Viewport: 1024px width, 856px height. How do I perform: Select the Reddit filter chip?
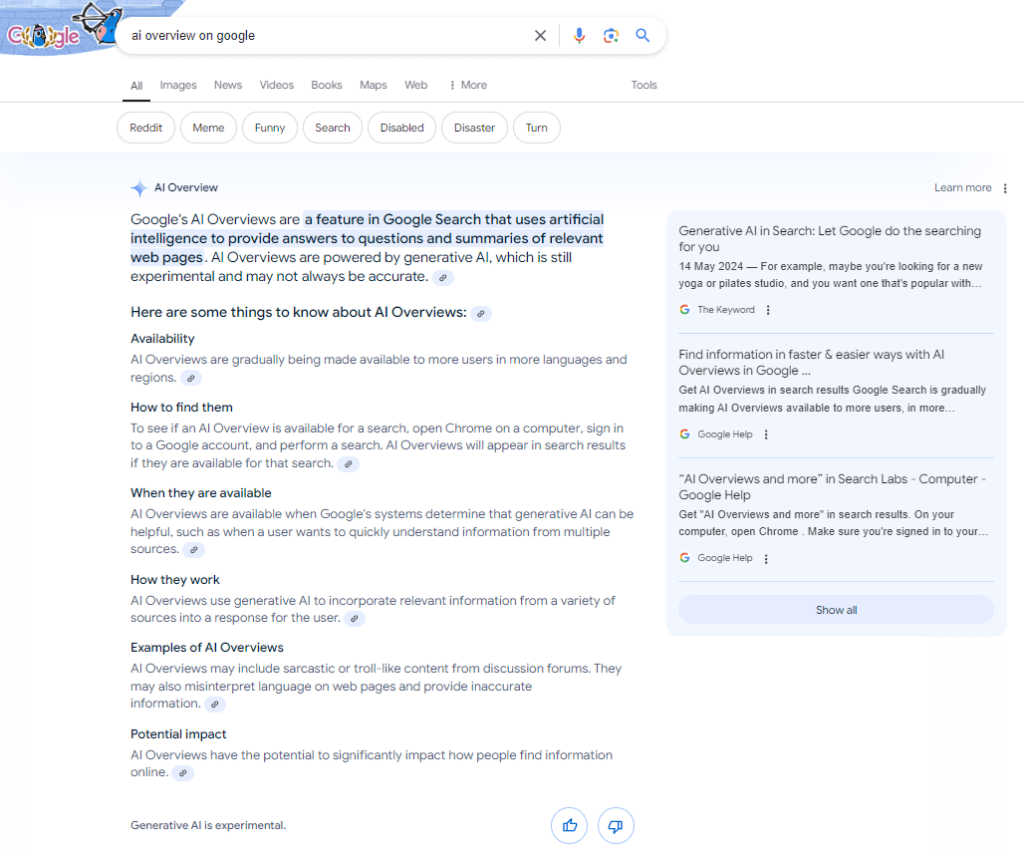[x=146, y=128]
